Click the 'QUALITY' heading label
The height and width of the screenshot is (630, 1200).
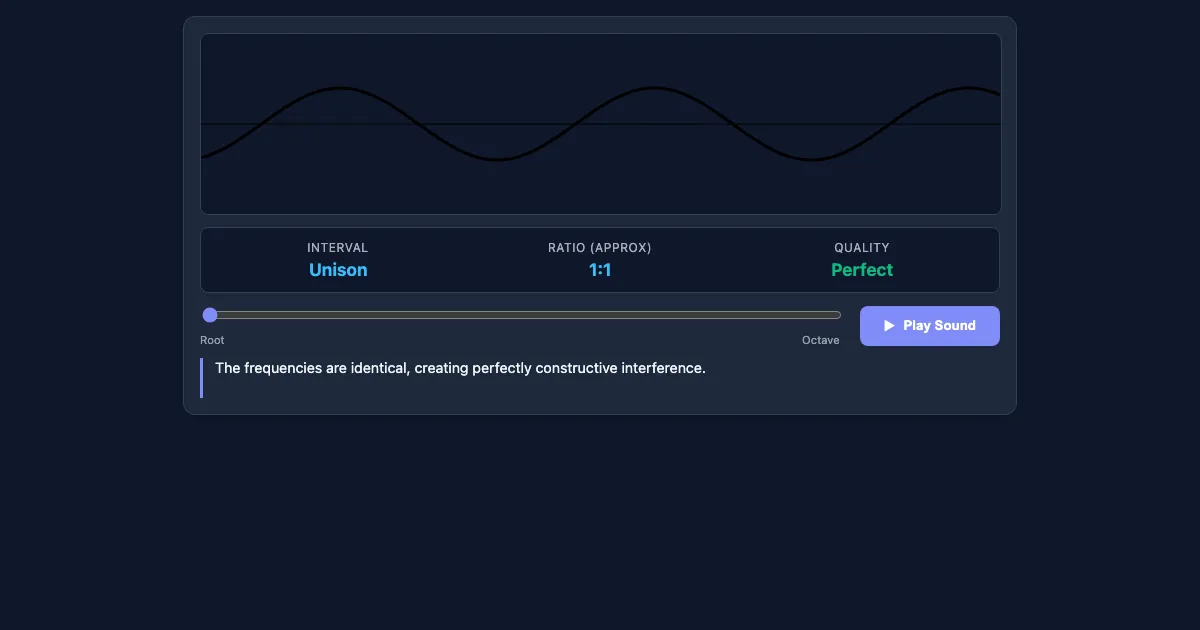pos(862,248)
